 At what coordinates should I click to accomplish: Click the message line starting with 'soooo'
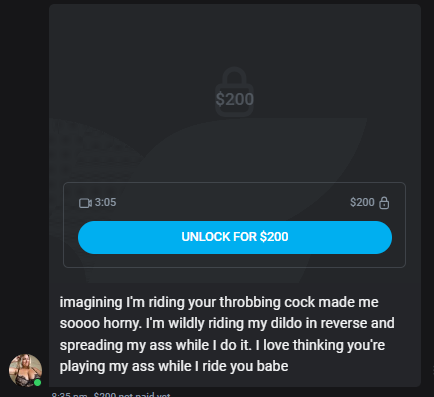[x=227, y=323]
